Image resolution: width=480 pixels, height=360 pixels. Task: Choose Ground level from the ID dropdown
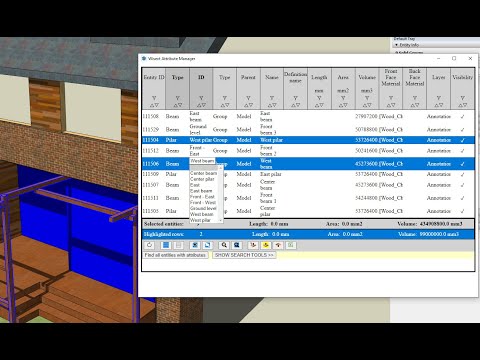[204, 208]
